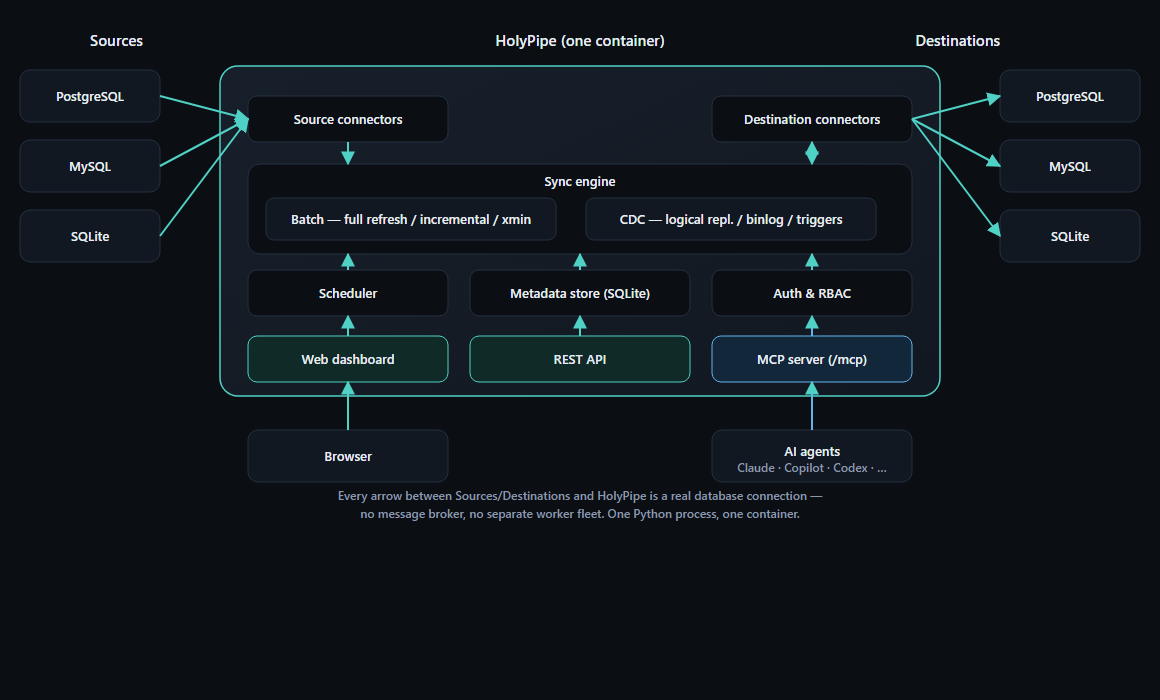Click the 'HolyPipe (one container)' heading
The width and height of the screenshot is (1160, 700).
tap(579, 41)
